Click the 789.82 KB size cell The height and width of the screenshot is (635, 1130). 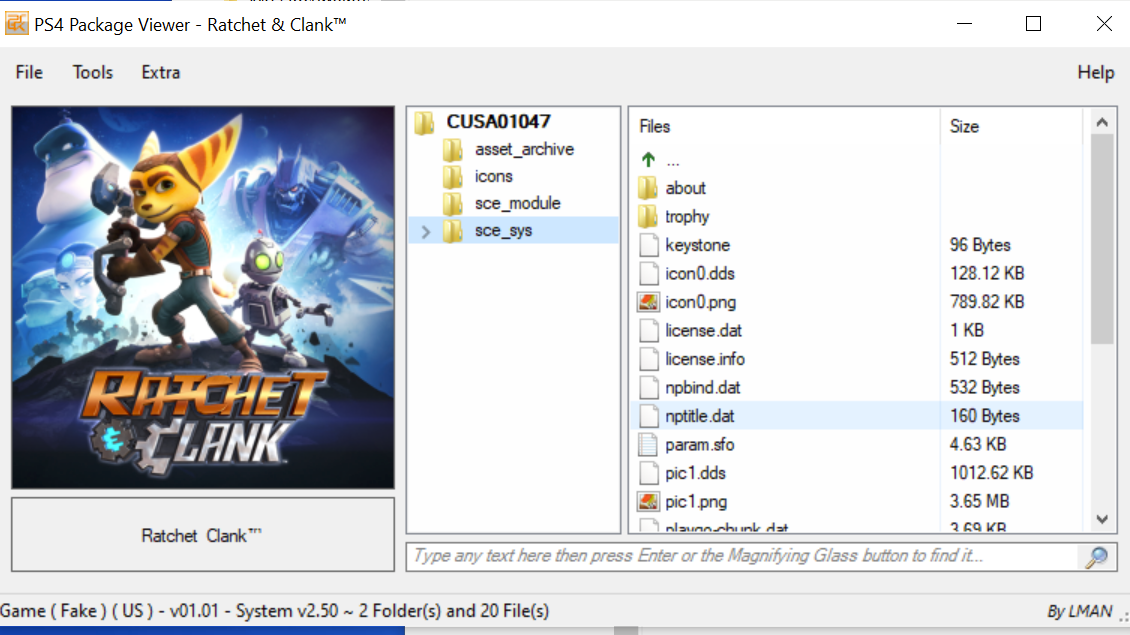click(987, 302)
